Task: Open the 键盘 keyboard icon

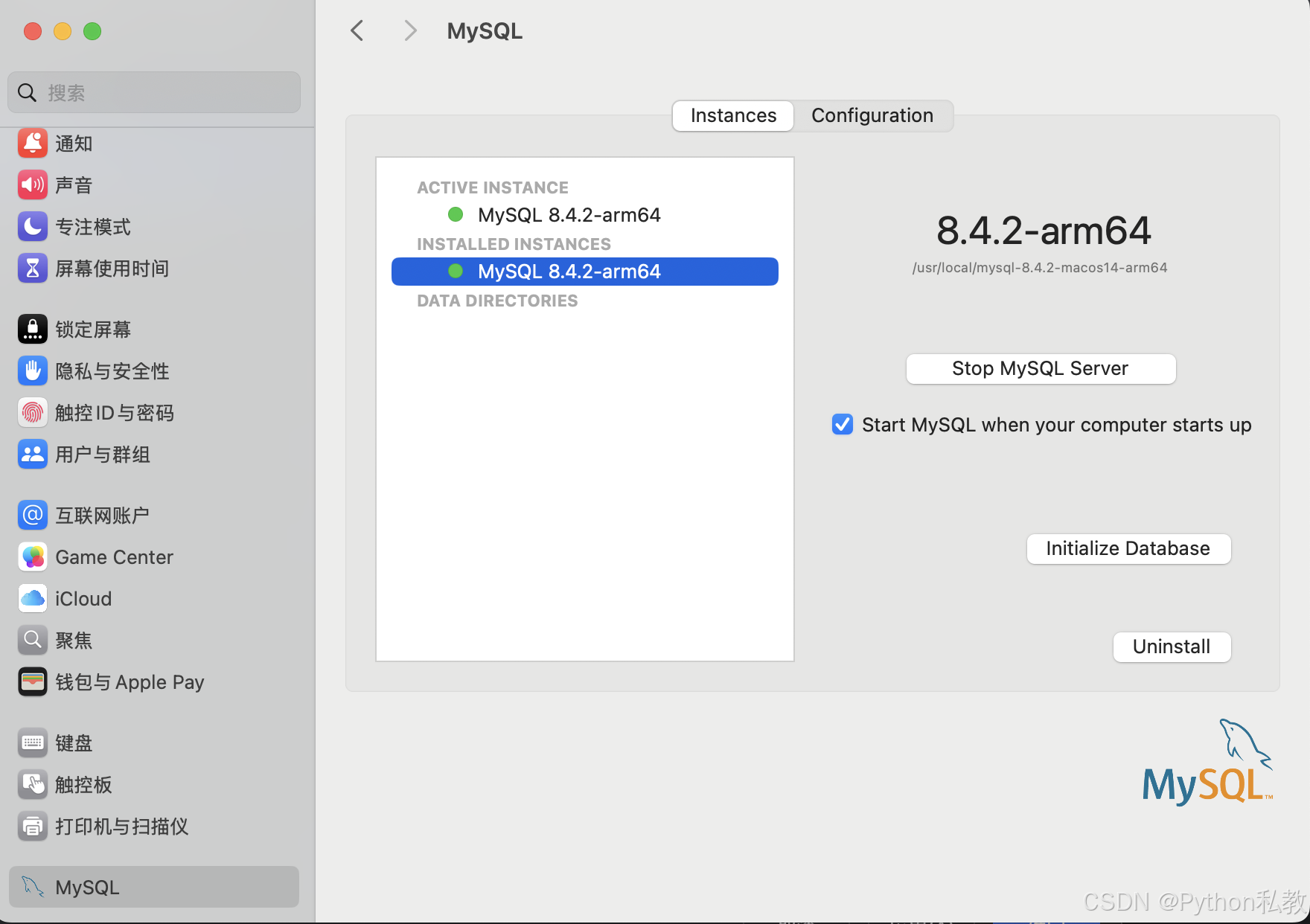Action: pos(33,743)
